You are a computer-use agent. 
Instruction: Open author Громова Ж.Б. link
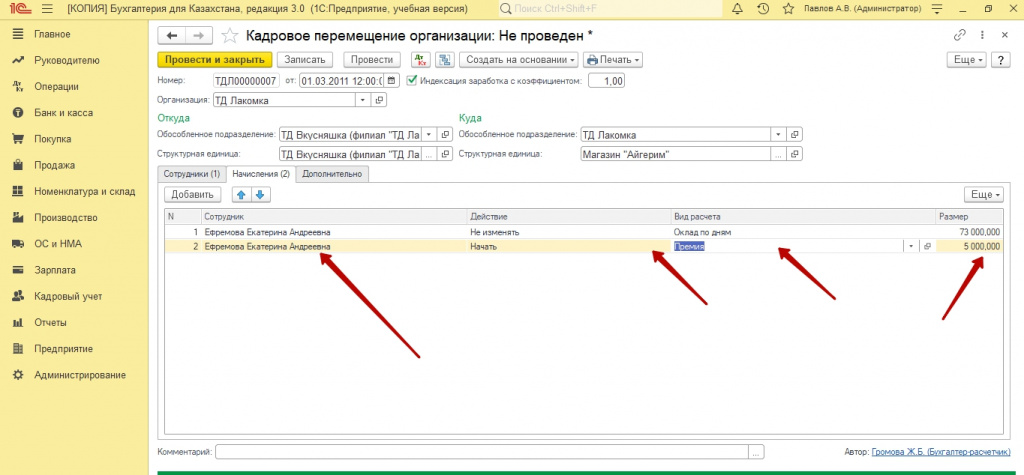click(941, 451)
